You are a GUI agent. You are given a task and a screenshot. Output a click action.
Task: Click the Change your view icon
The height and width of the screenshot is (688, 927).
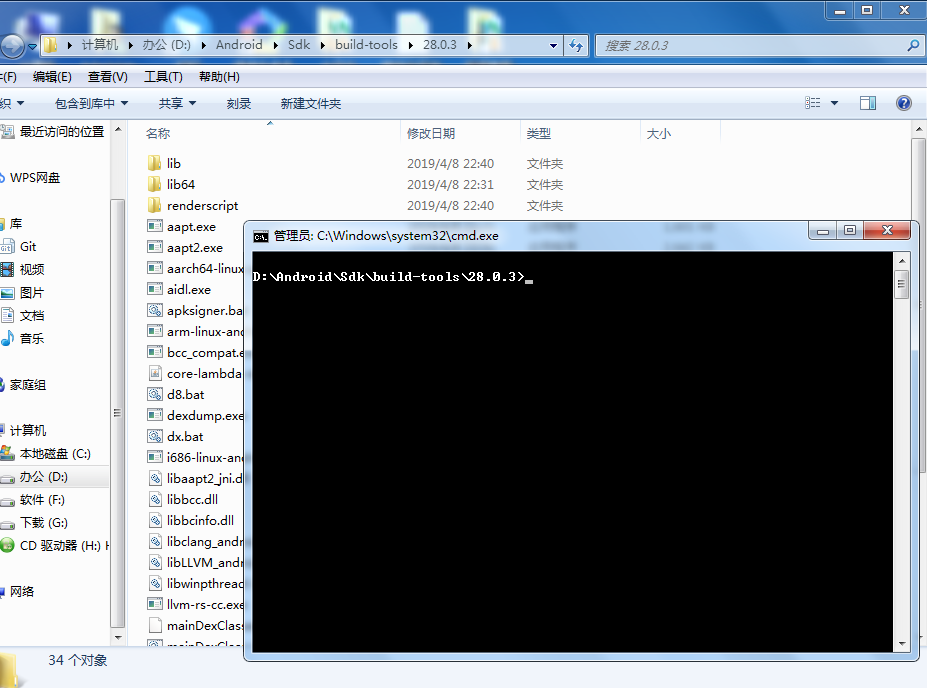[x=814, y=102]
